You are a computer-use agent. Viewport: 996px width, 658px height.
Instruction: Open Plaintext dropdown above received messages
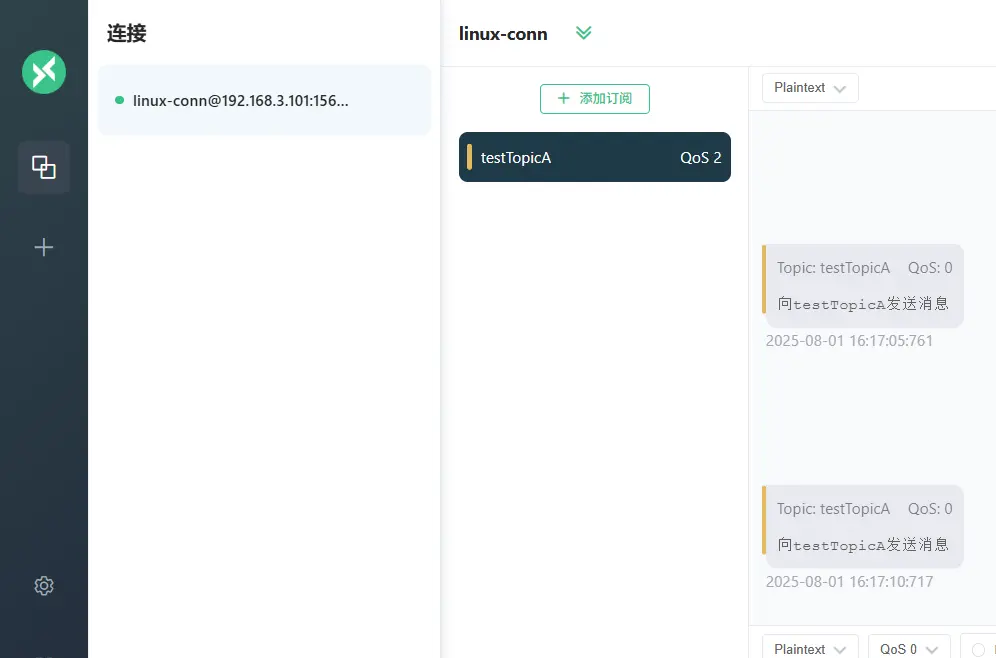(810, 88)
